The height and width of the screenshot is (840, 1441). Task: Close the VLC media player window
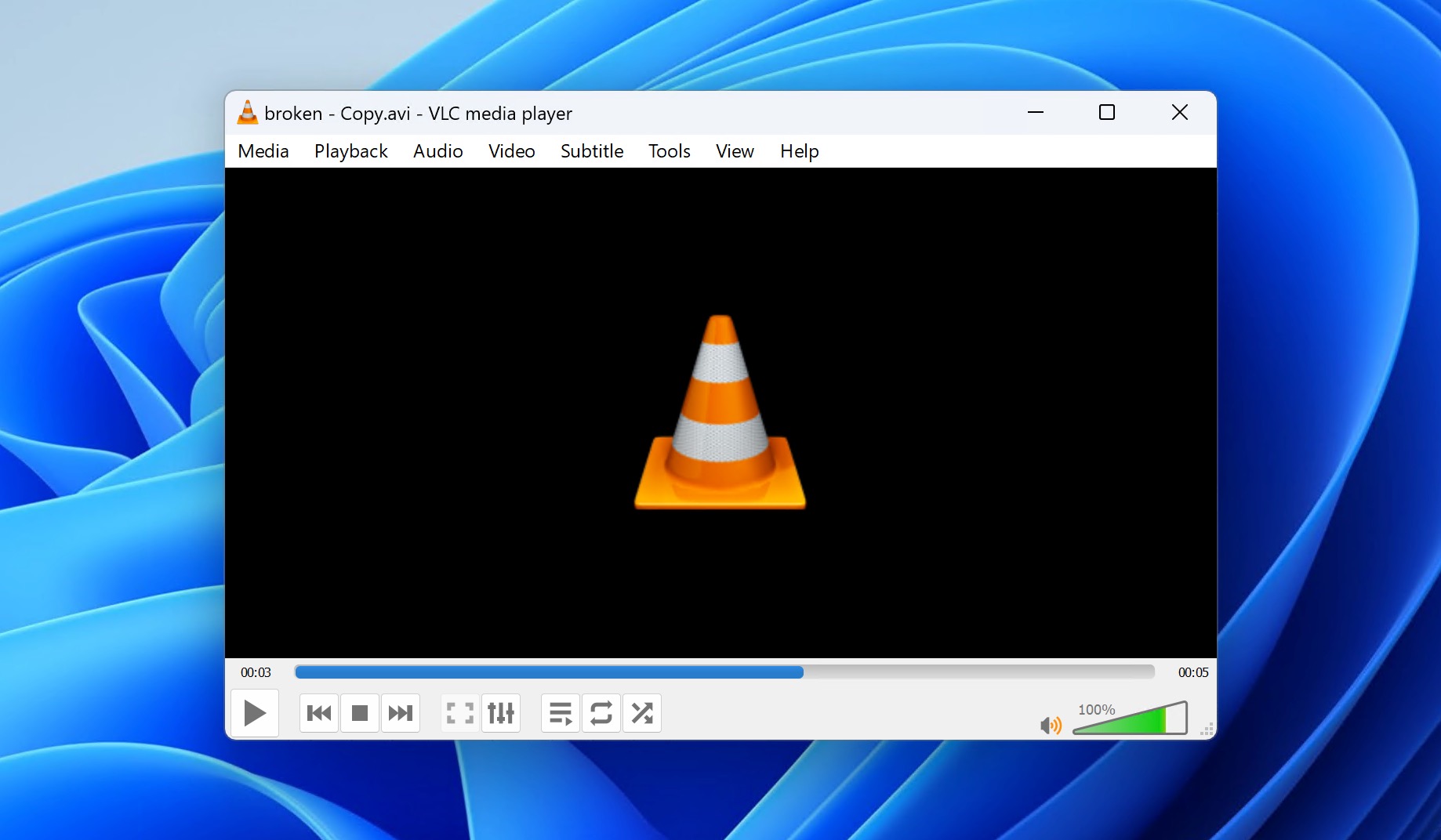pyautogui.click(x=1179, y=113)
